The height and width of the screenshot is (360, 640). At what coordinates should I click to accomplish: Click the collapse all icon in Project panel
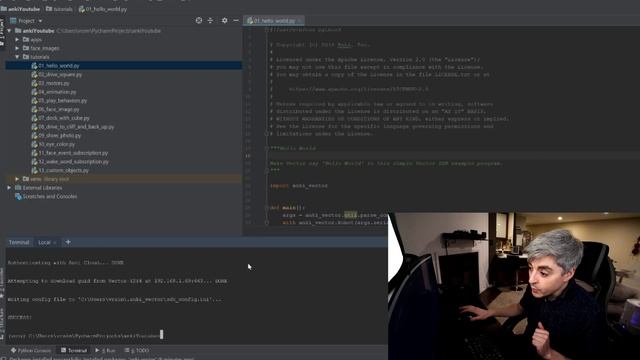coord(210,20)
